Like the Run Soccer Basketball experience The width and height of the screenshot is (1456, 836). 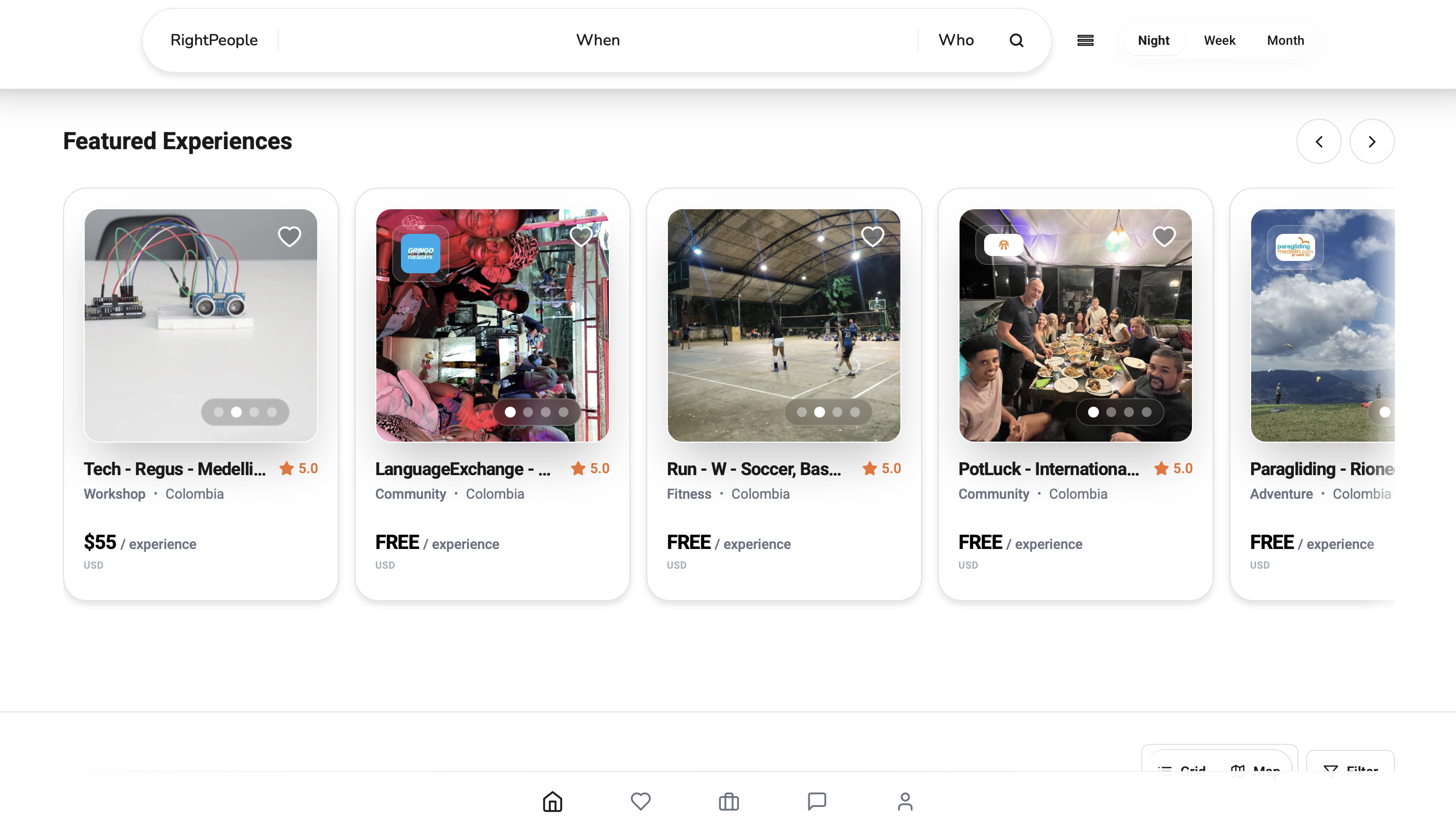872,236
